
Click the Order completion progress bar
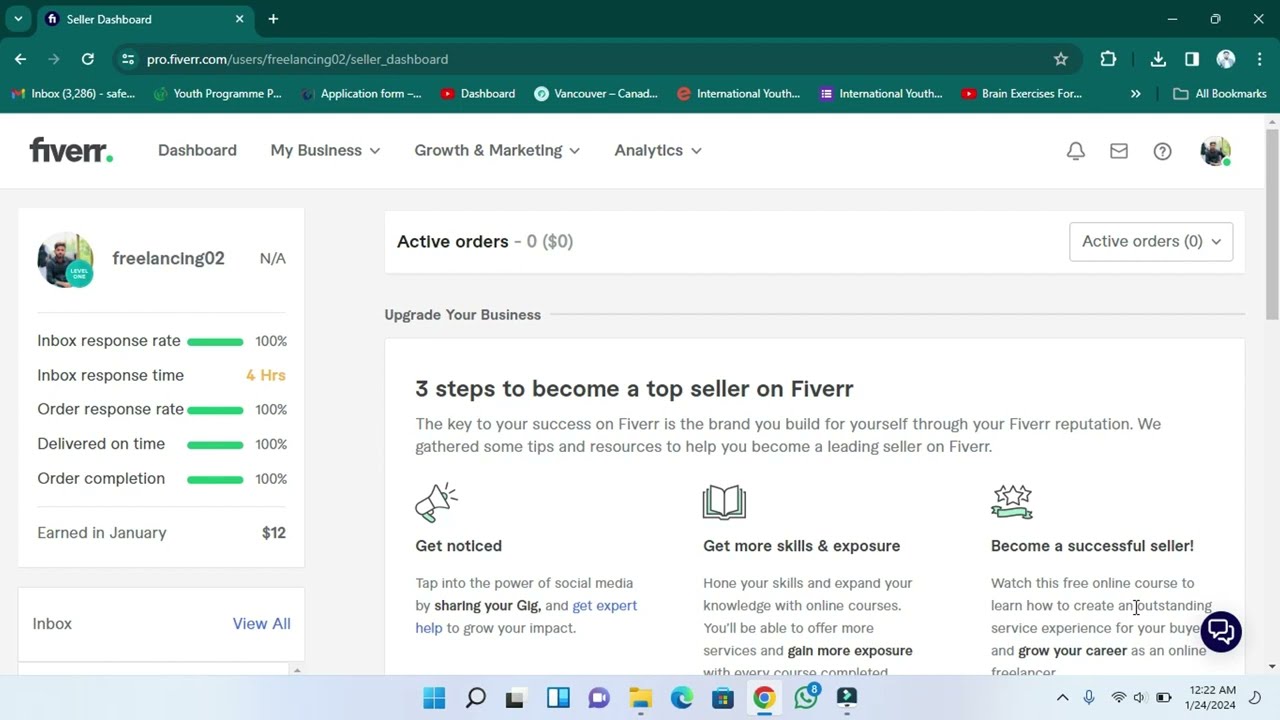pyautogui.click(x=215, y=480)
